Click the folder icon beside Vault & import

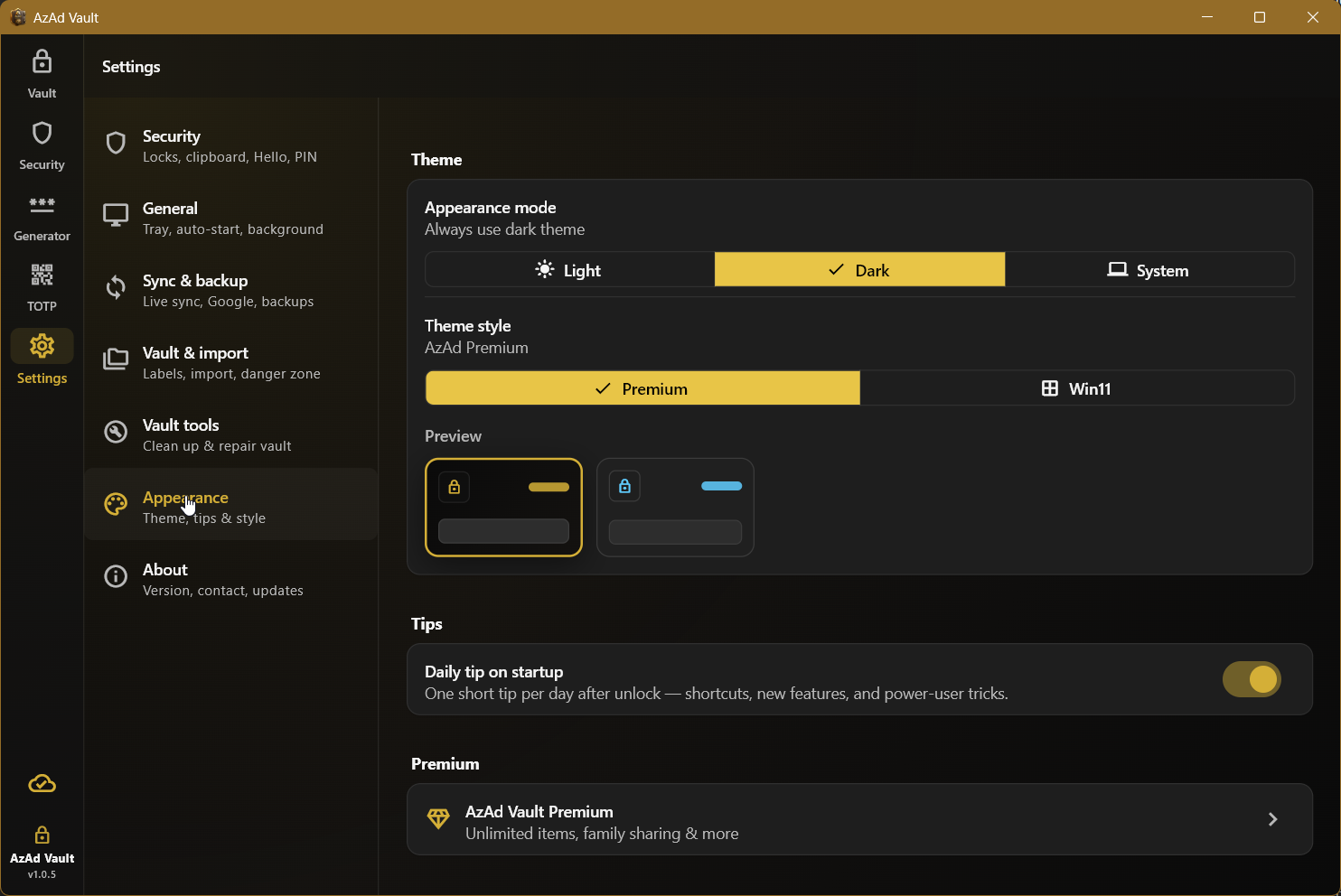[x=116, y=359]
